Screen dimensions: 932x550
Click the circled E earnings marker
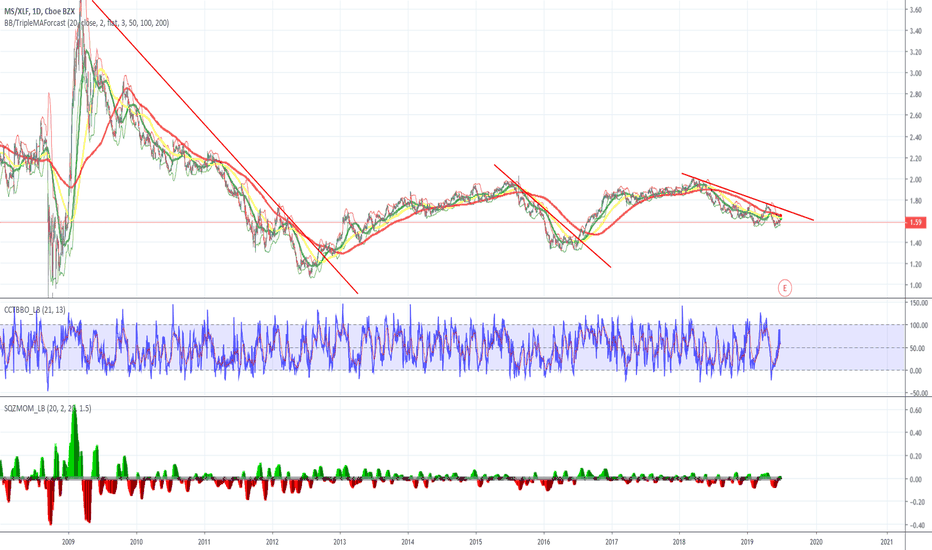[x=785, y=288]
